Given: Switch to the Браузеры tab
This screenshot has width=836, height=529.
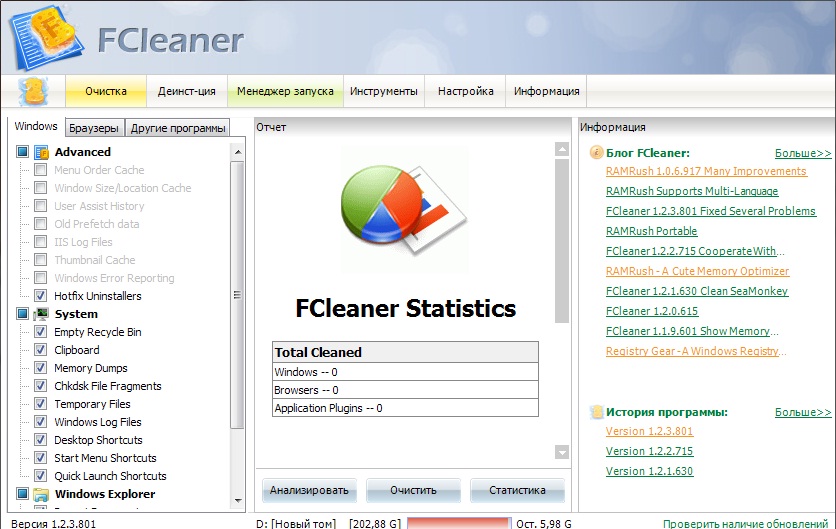Looking at the screenshot, I should pos(95,128).
